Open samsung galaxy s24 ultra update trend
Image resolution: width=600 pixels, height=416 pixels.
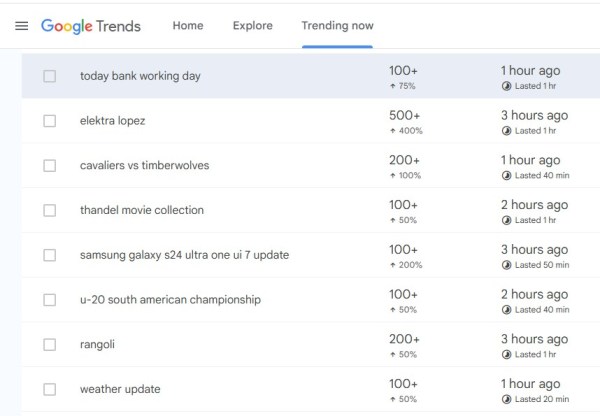184,255
